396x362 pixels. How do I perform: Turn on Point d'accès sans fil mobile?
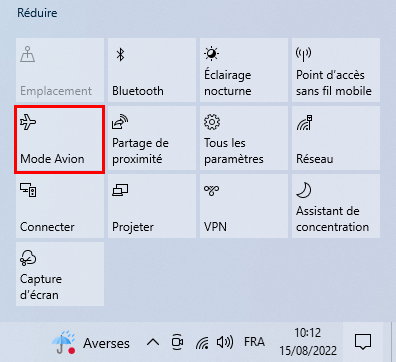point(336,70)
